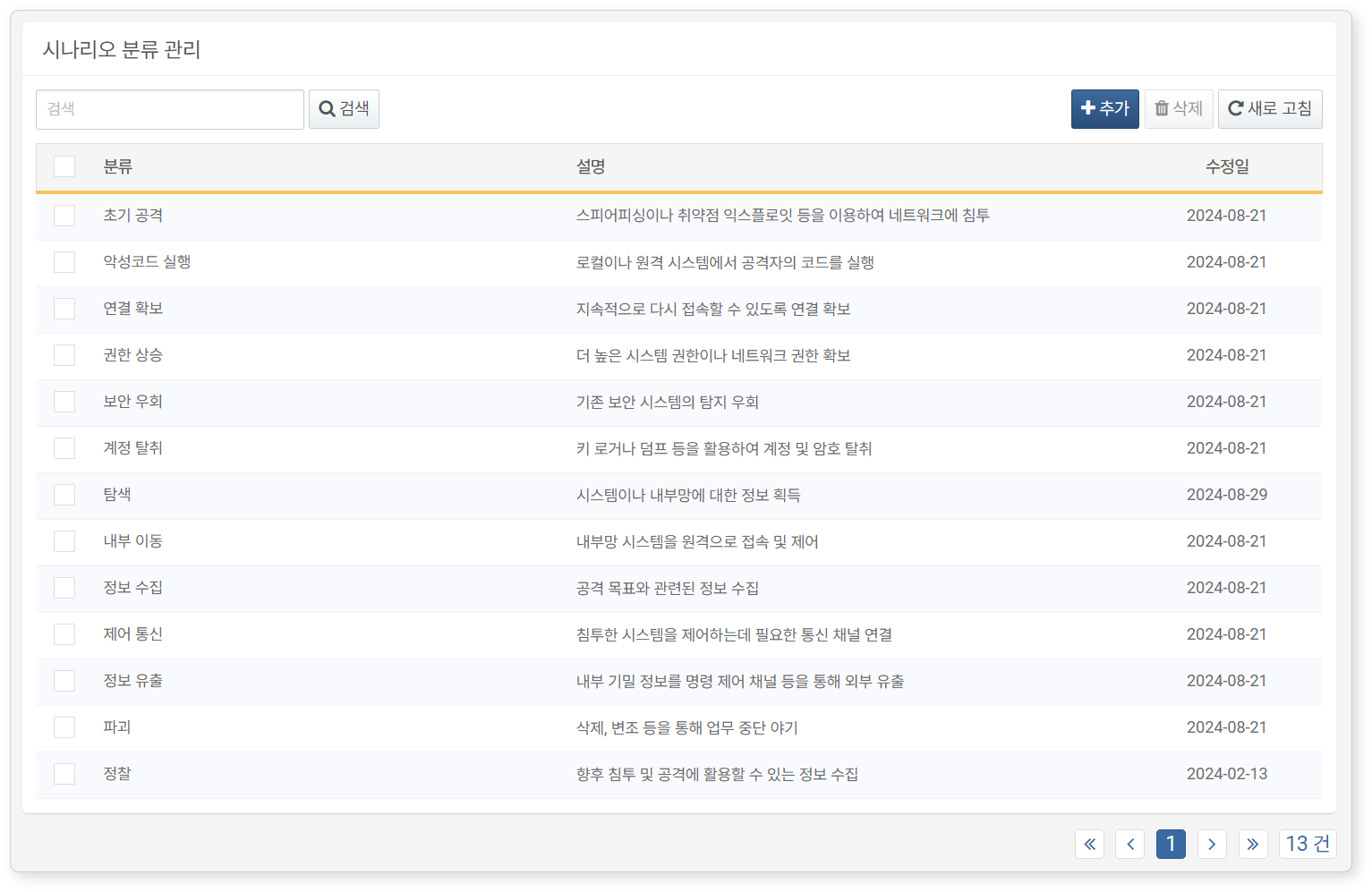The height and width of the screenshot is (892, 1372).
Task: Select the 계정 탈취 category name
Action: click(x=132, y=448)
